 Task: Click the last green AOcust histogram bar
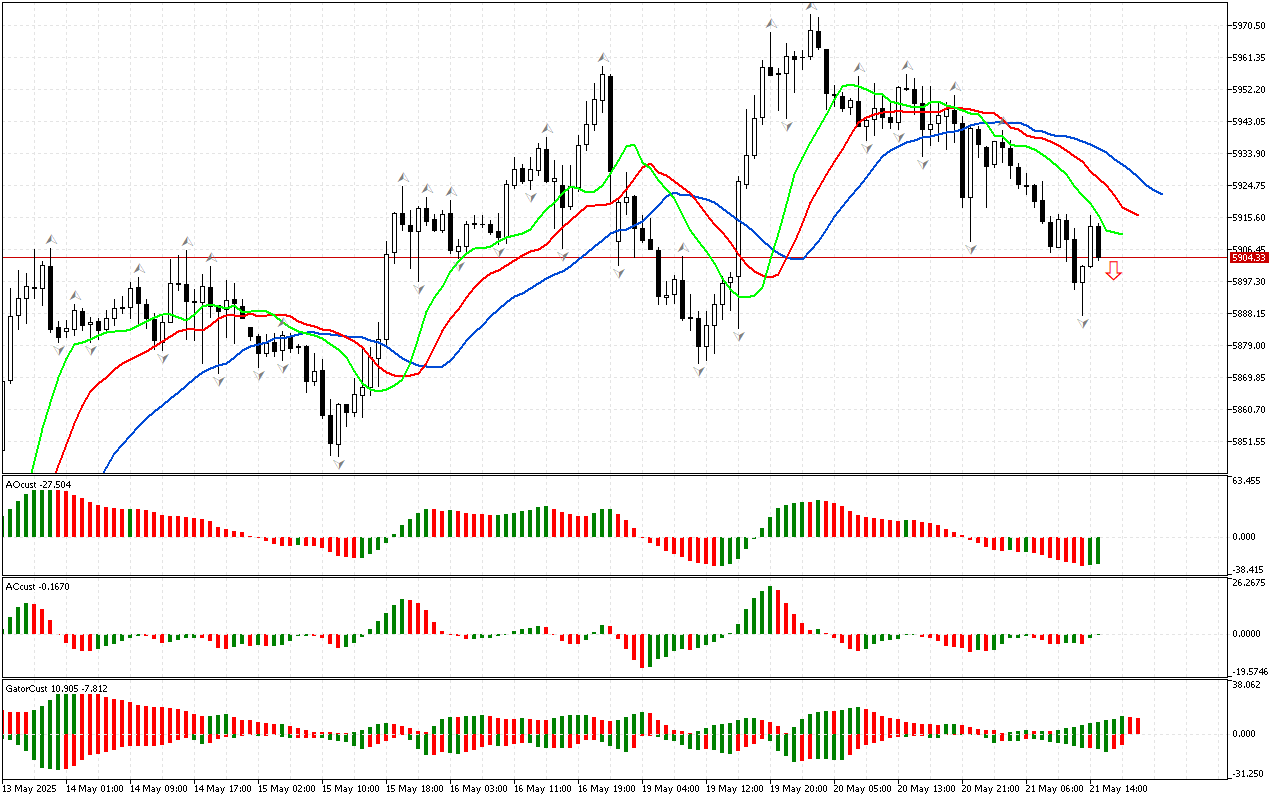tap(1099, 550)
